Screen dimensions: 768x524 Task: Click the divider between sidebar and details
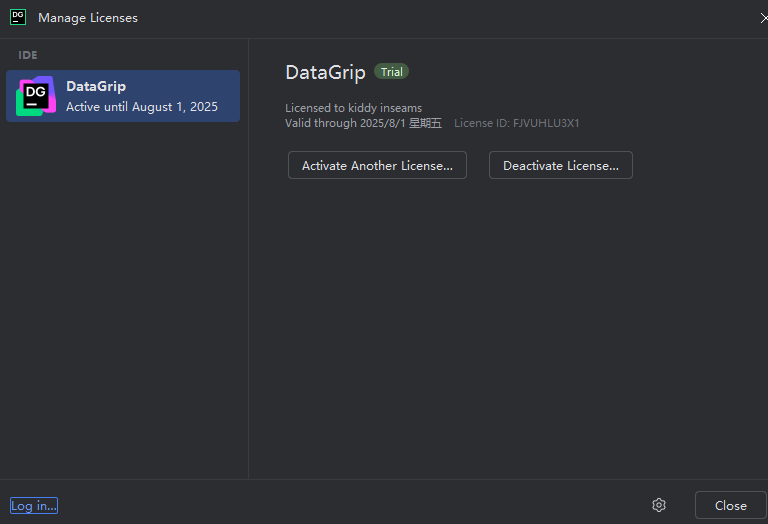(x=248, y=300)
